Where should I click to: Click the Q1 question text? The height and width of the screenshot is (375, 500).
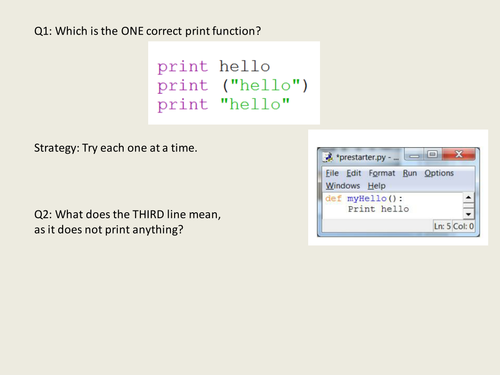(x=147, y=31)
